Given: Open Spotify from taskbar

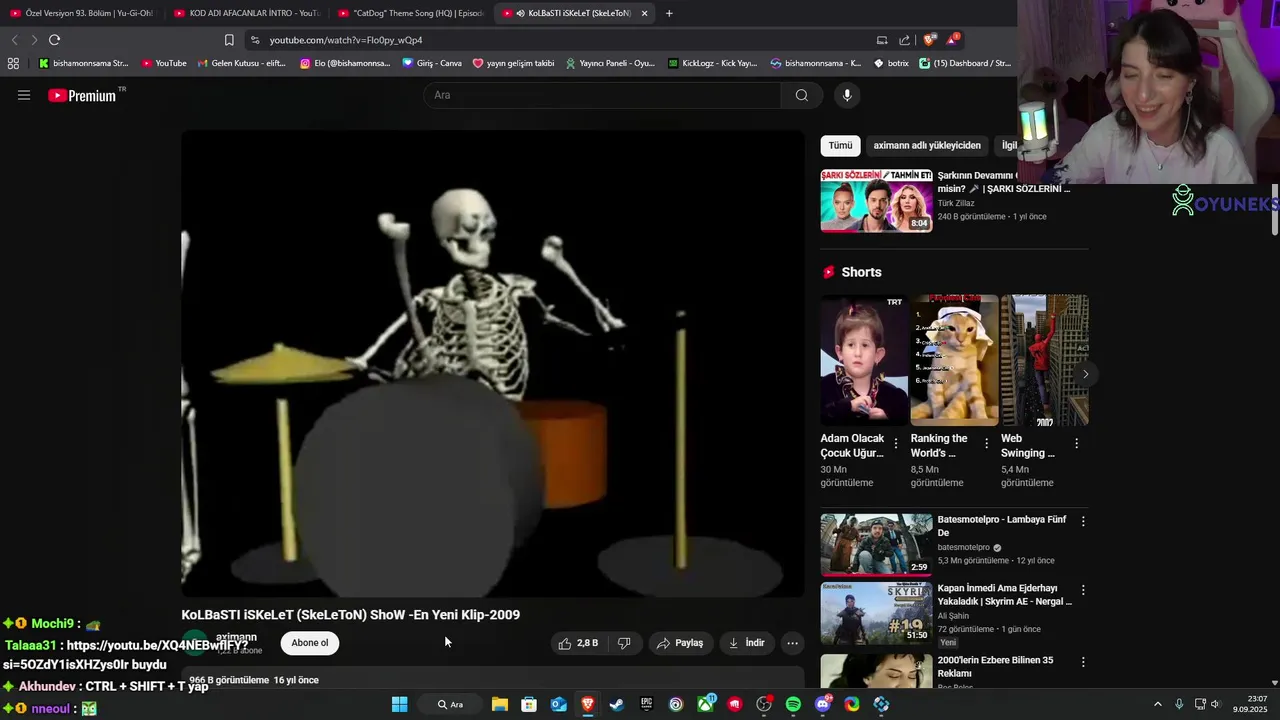Looking at the screenshot, I should [x=793, y=704].
